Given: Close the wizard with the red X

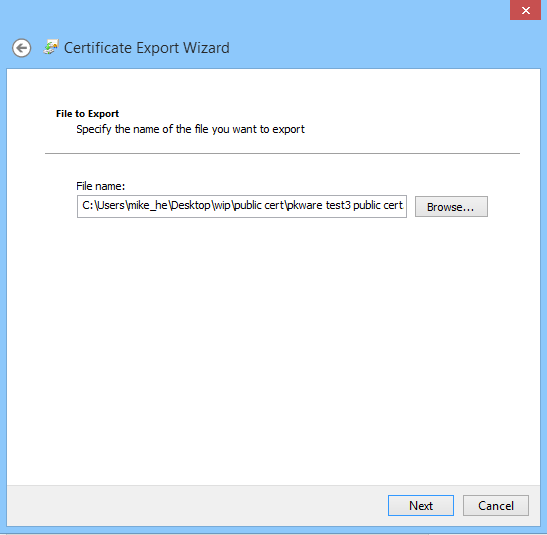Looking at the screenshot, I should (525, 10).
